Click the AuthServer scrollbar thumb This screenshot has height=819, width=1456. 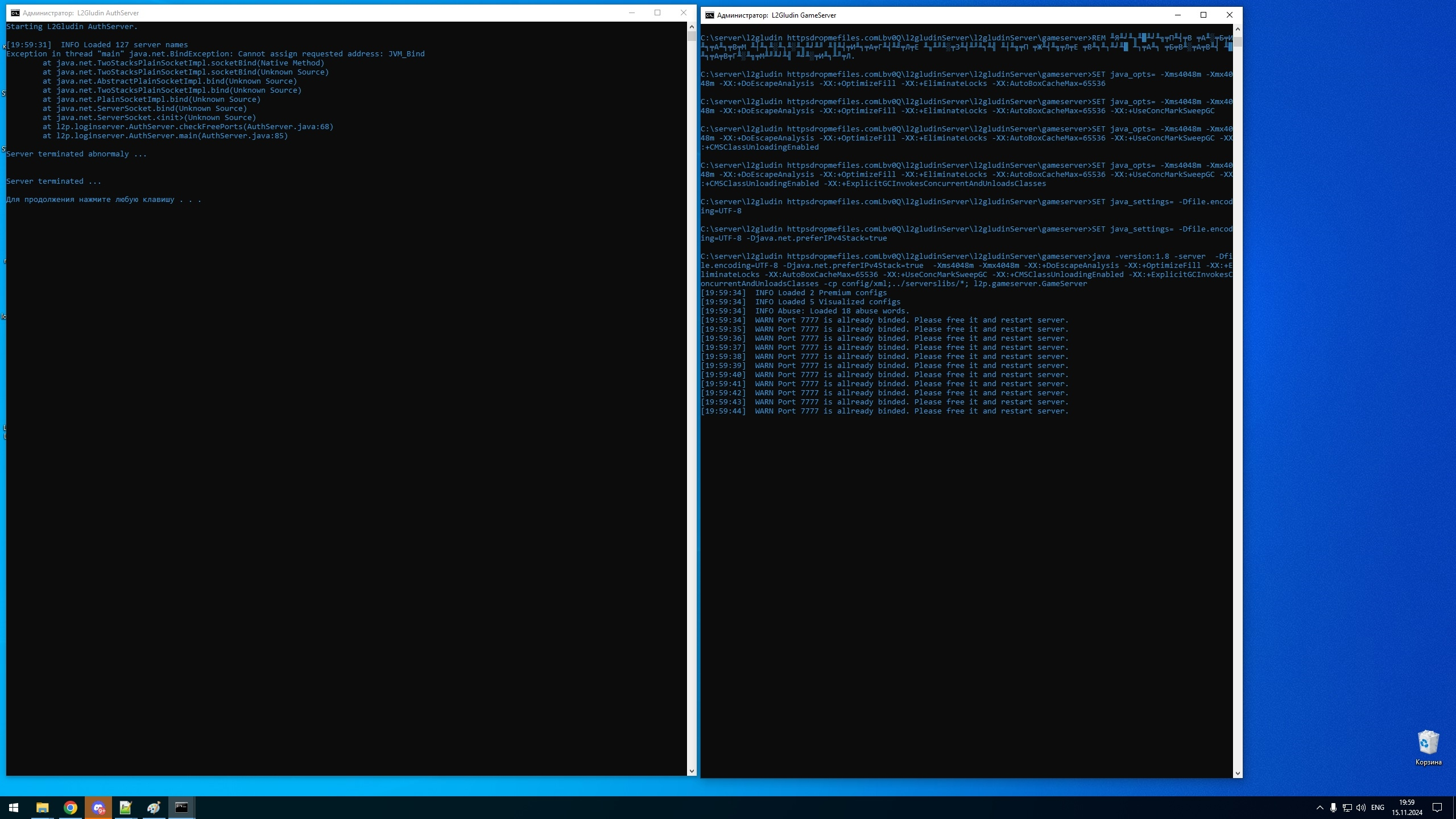pos(692,36)
